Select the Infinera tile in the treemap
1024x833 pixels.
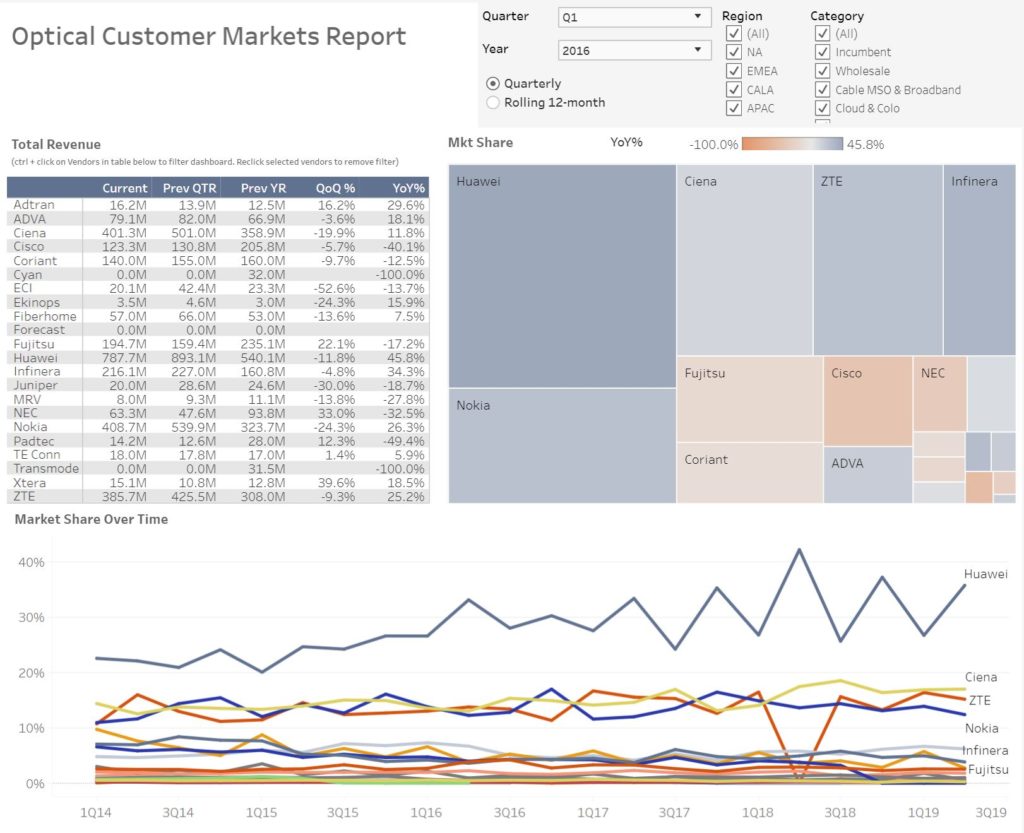(980, 260)
